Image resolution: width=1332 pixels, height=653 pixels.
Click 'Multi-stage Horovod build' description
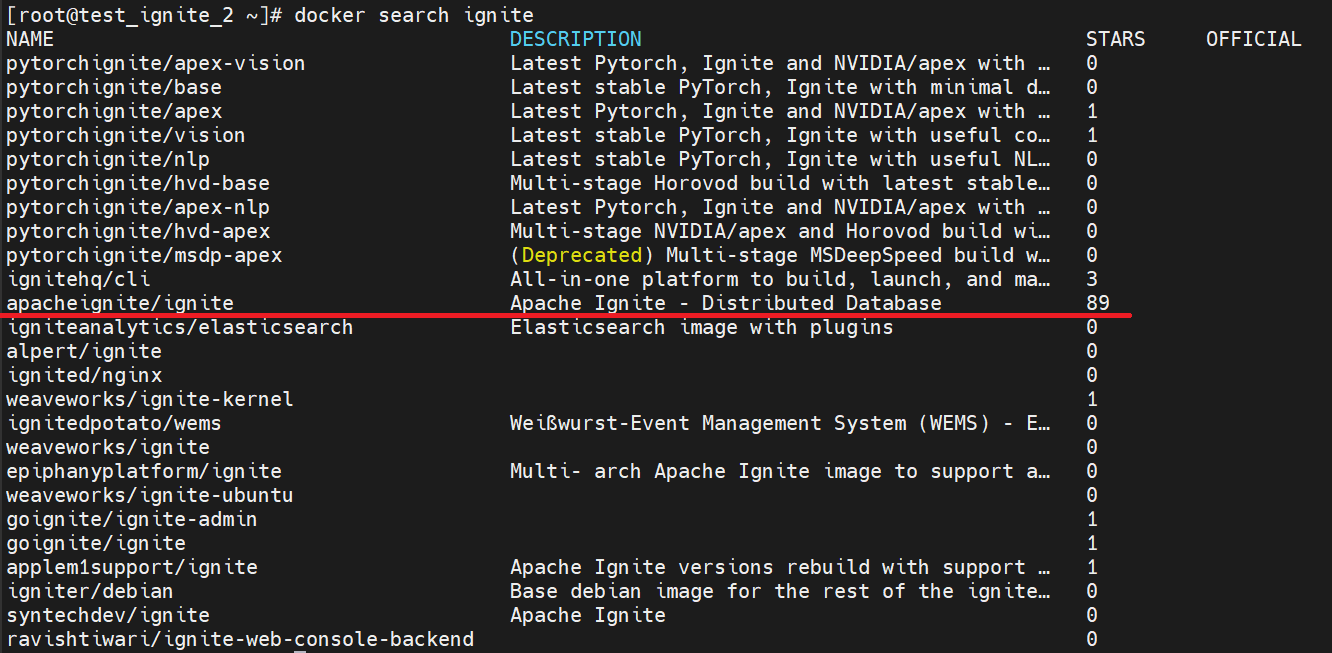(x=781, y=183)
